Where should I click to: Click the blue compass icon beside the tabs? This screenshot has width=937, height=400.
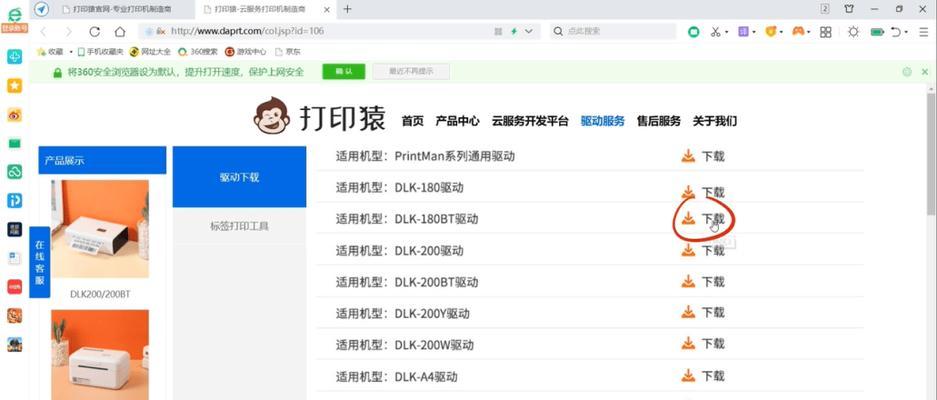[x=41, y=9]
